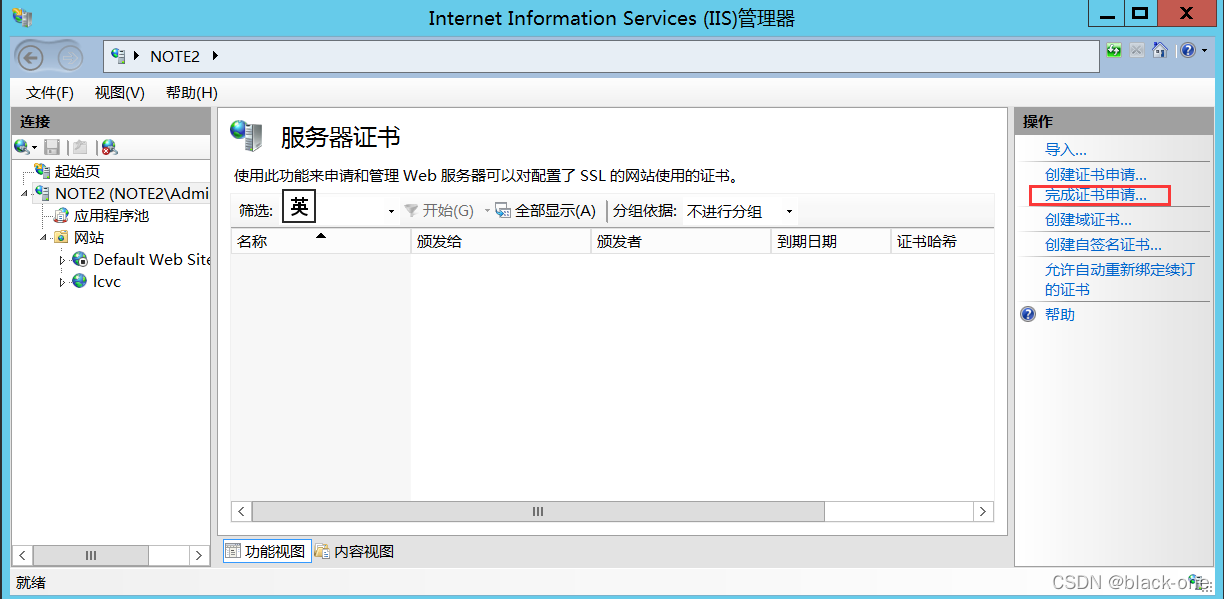This screenshot has height=599, width=1224.
Task: Click connections pane scroll right arrow
Action: [198, 555]
